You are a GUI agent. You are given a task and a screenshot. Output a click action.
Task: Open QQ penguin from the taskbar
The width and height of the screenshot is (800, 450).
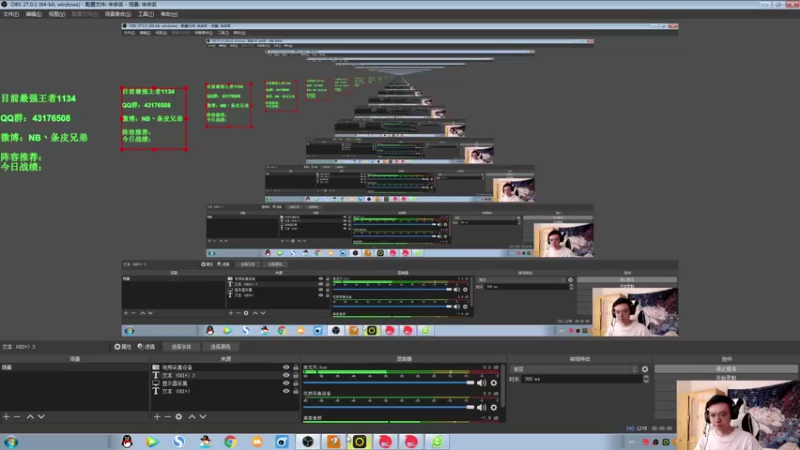coord(127,442)
